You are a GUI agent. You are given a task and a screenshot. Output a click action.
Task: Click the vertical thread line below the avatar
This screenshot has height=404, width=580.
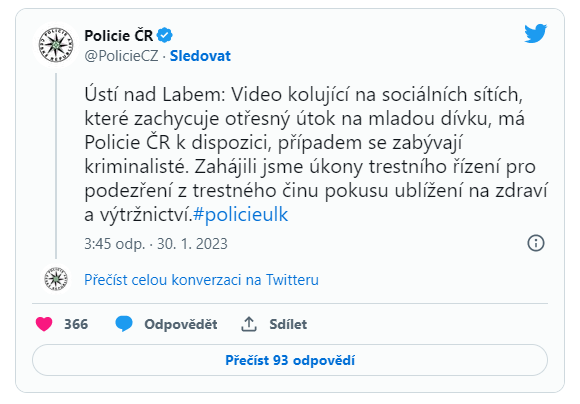(x=56, y=166)
